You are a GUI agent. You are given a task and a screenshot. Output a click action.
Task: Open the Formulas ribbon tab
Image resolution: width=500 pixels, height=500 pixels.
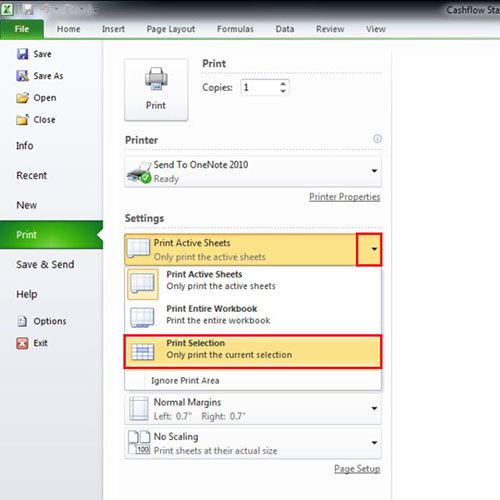[235, 29]
